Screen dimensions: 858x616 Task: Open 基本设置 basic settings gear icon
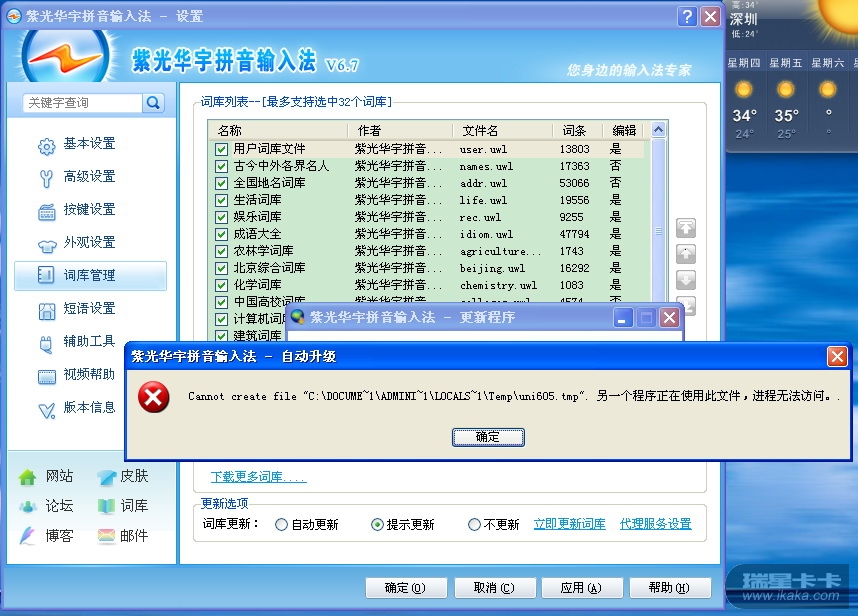tap(47, 146)
